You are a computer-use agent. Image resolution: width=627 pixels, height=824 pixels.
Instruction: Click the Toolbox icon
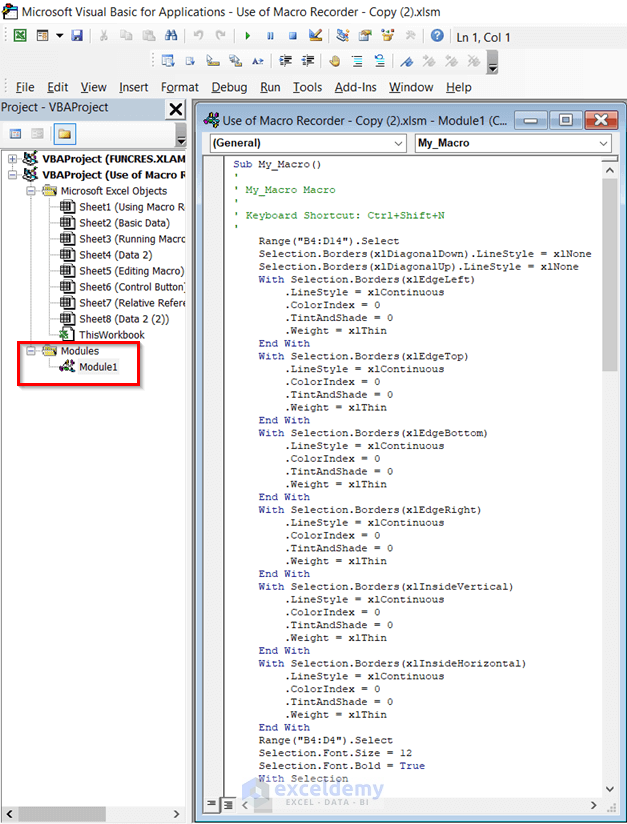click(x=410, y=36)
